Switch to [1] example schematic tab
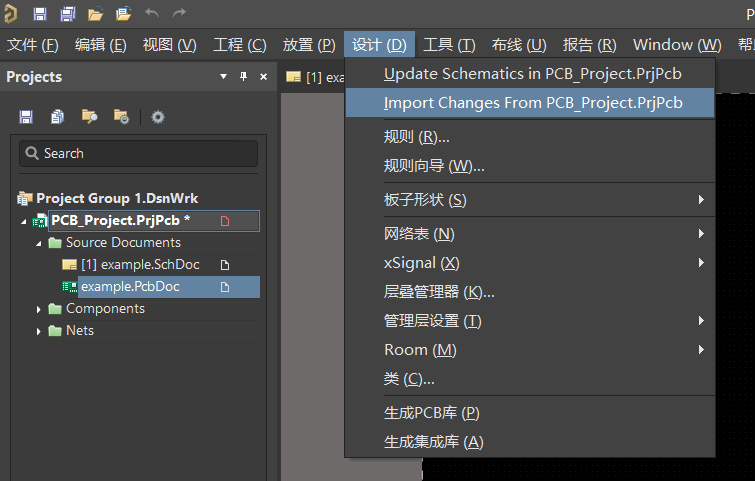Viewport: 755px width, 481px height. pos(315,77)
